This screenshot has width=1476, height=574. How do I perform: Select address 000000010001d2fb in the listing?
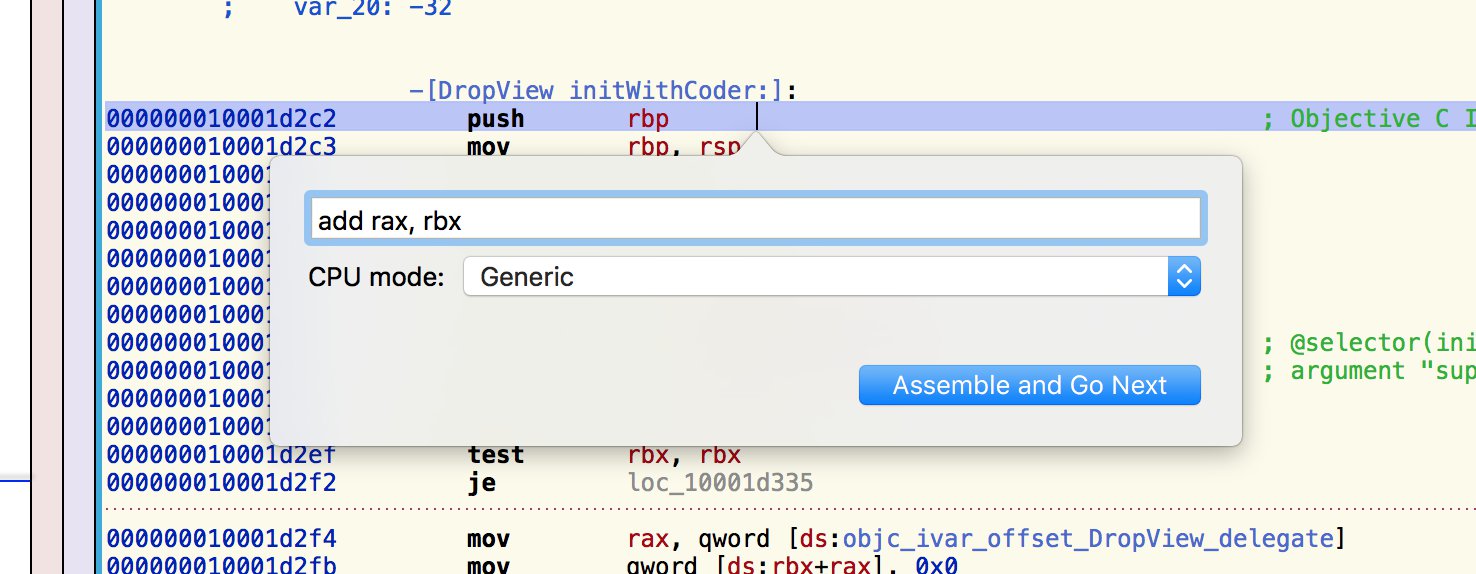coord(222,566)
